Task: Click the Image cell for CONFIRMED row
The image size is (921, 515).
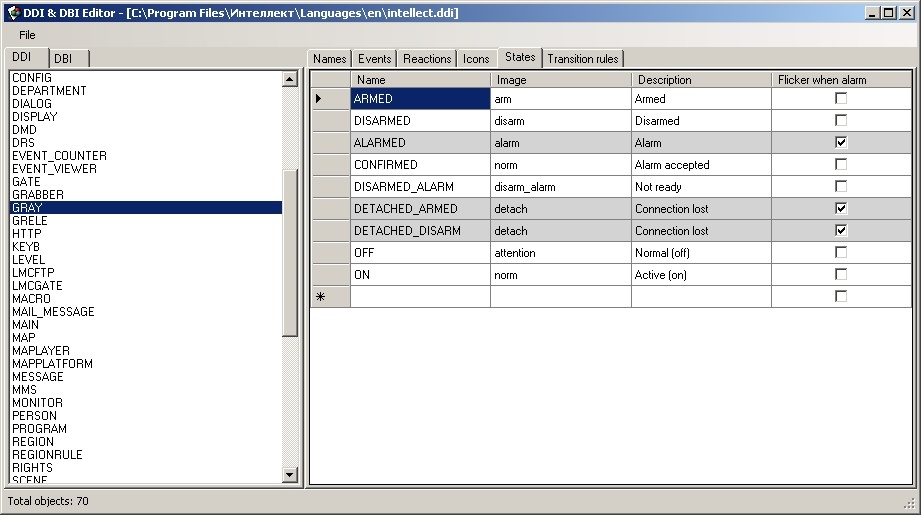Action: click(560, 165)
